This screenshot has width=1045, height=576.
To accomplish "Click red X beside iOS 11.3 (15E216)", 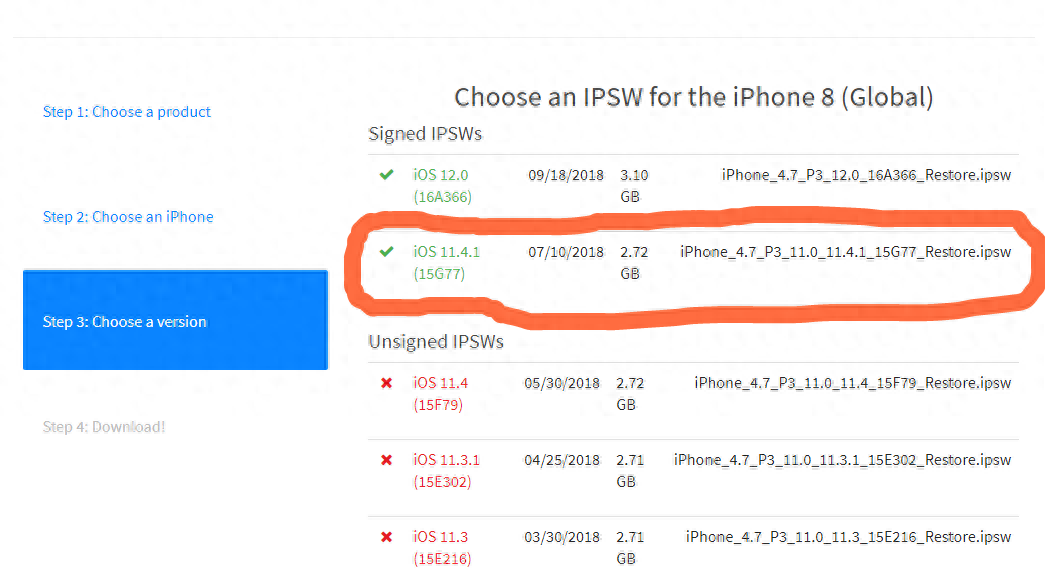I will tap(386, 537).
